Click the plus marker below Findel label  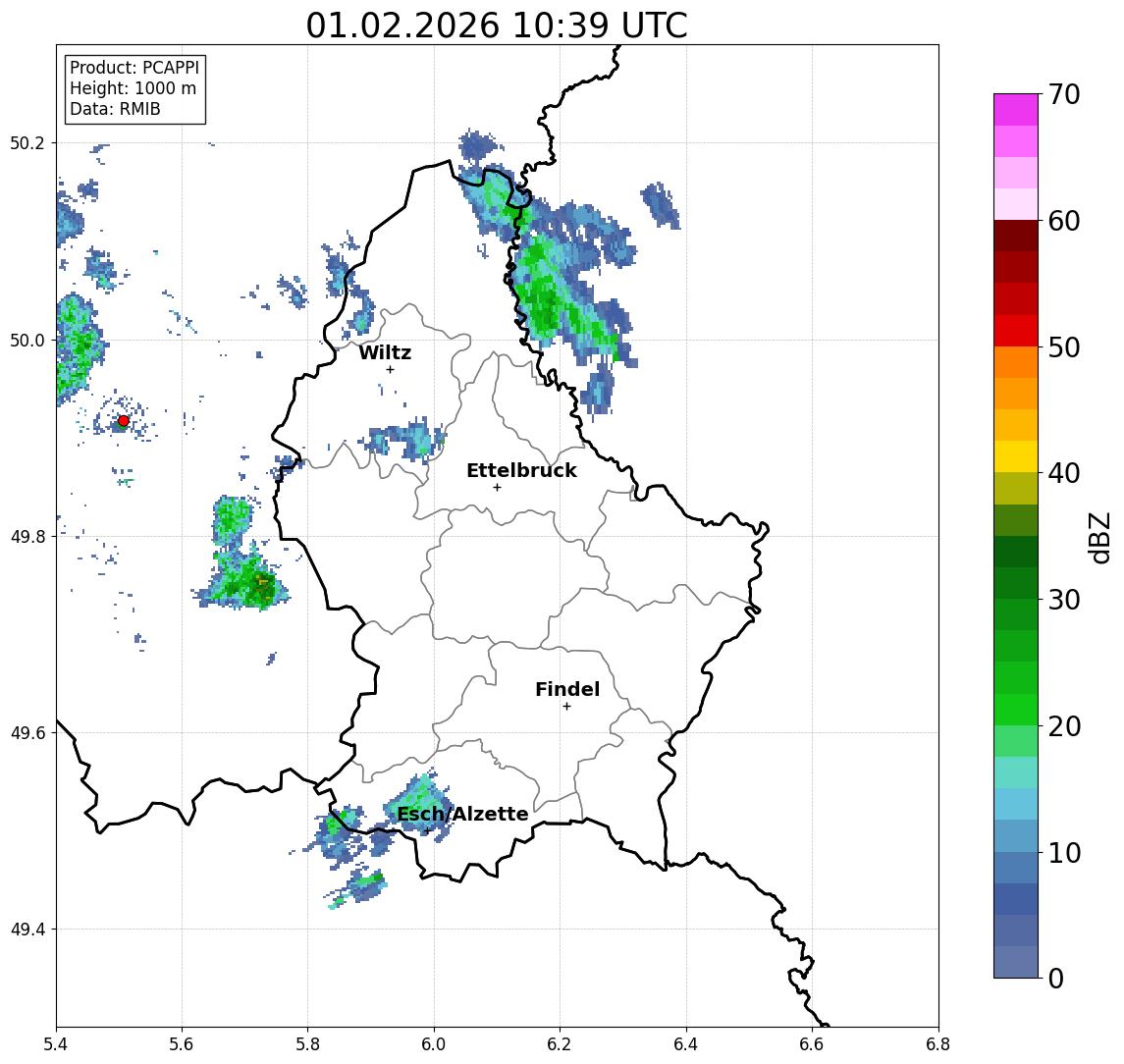566,707
